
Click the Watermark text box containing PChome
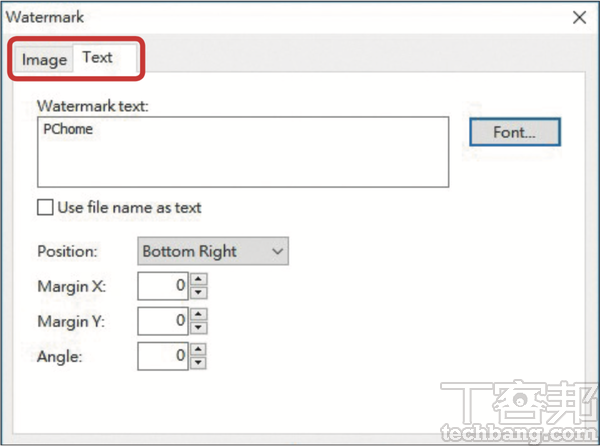(x=243, y=152)
